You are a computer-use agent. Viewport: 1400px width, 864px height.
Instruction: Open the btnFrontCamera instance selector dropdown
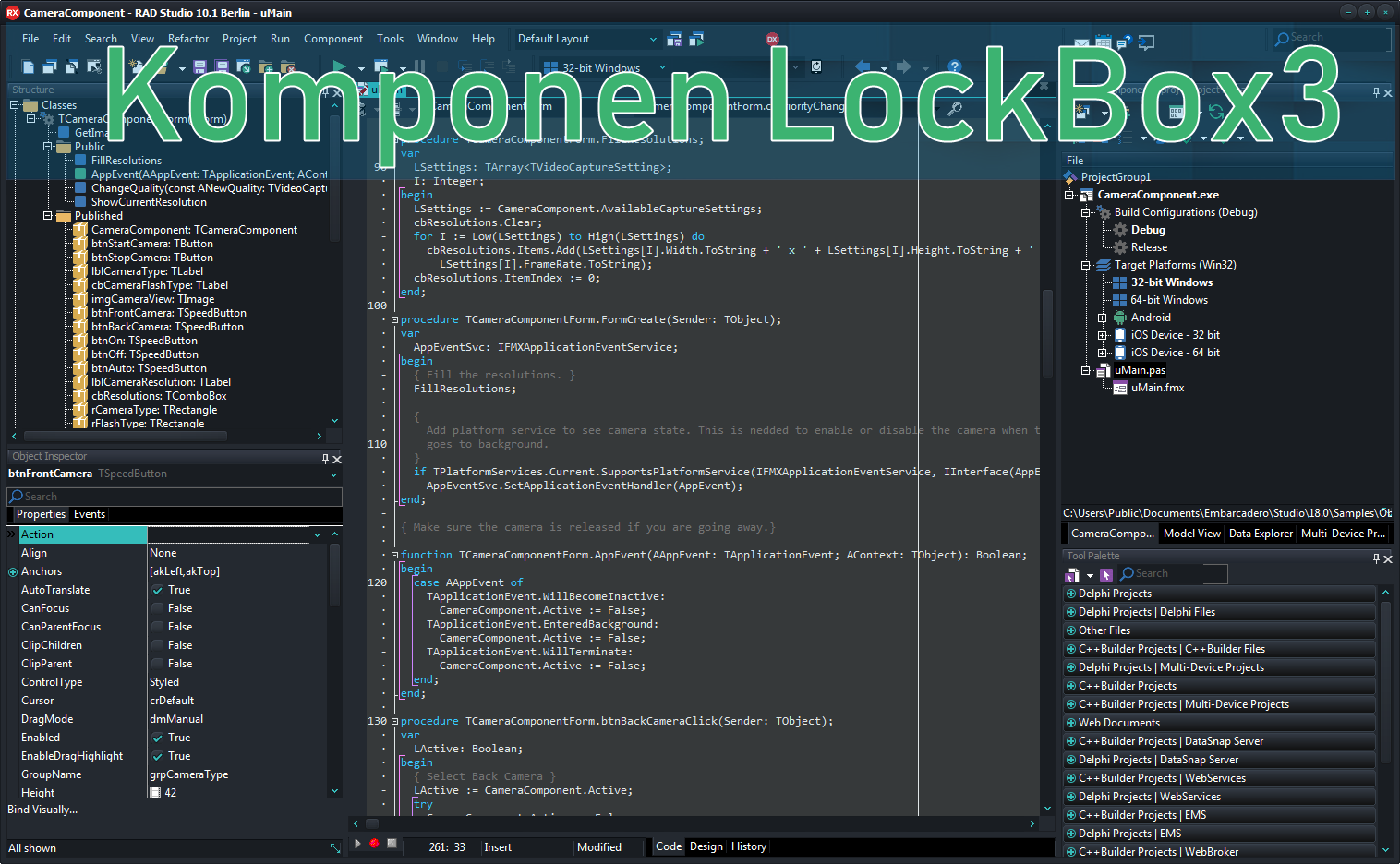[x=333, y=474]
